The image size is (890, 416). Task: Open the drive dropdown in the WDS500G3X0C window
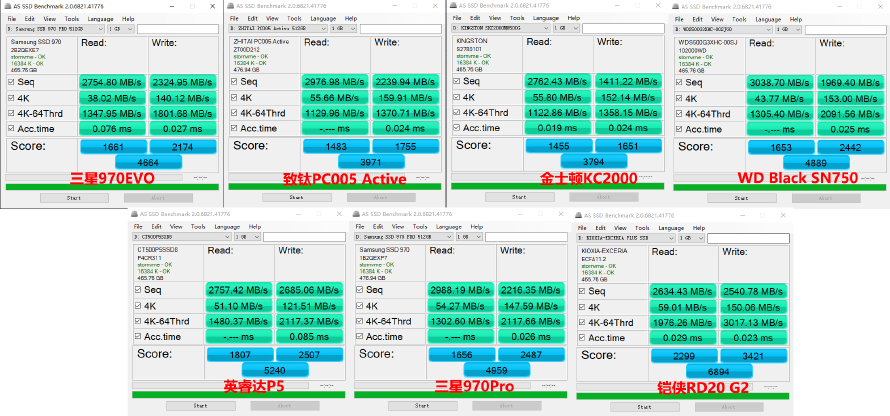pos(724,28)
